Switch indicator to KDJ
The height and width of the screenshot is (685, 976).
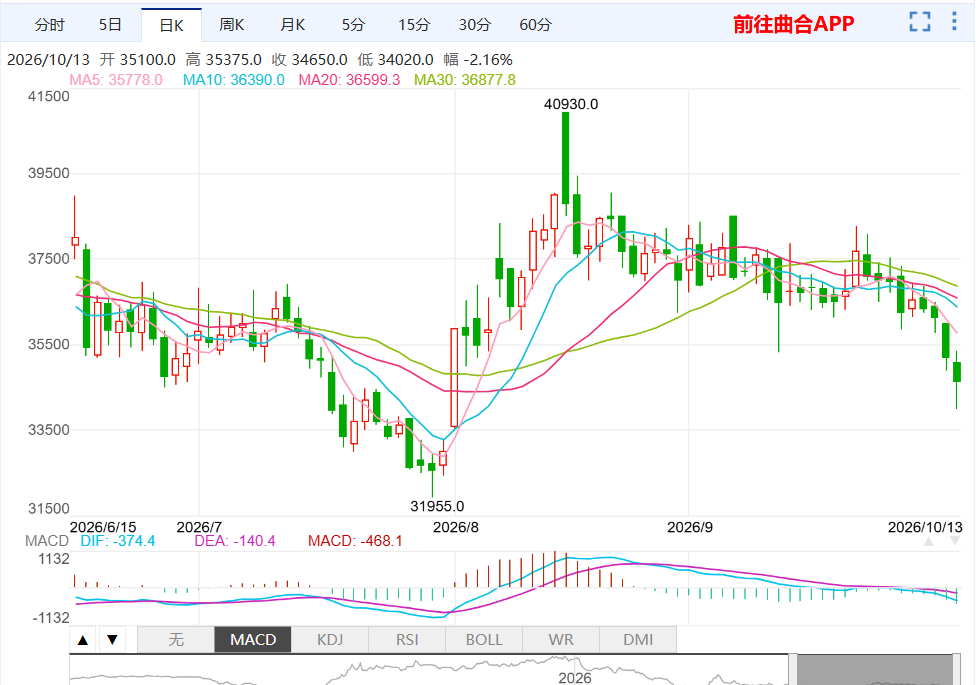pyautogui.click(x=330, y=640)
